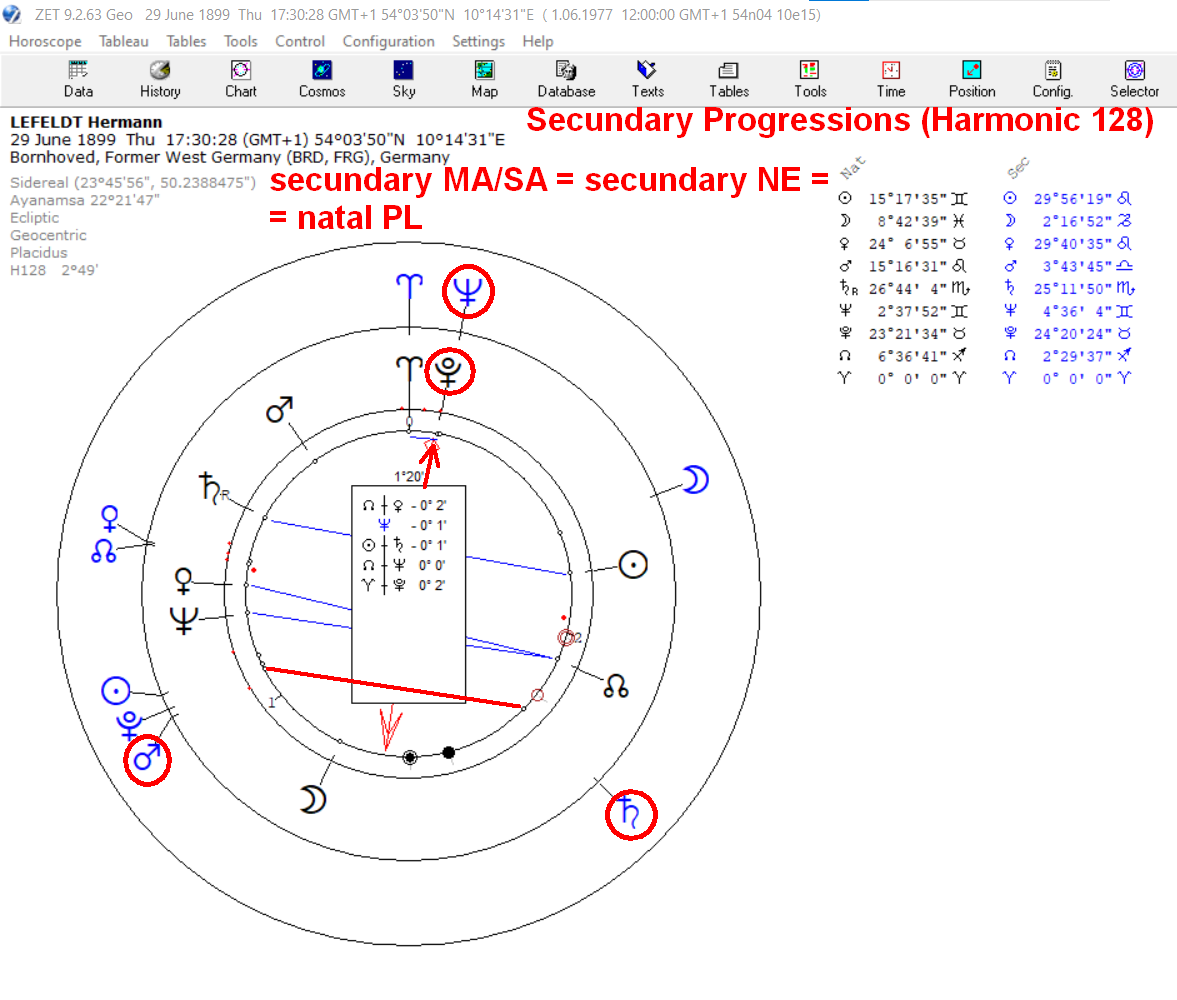Open the Horoscope menu
This screenshot has width=1177, height=1000.
coord(45,41)
